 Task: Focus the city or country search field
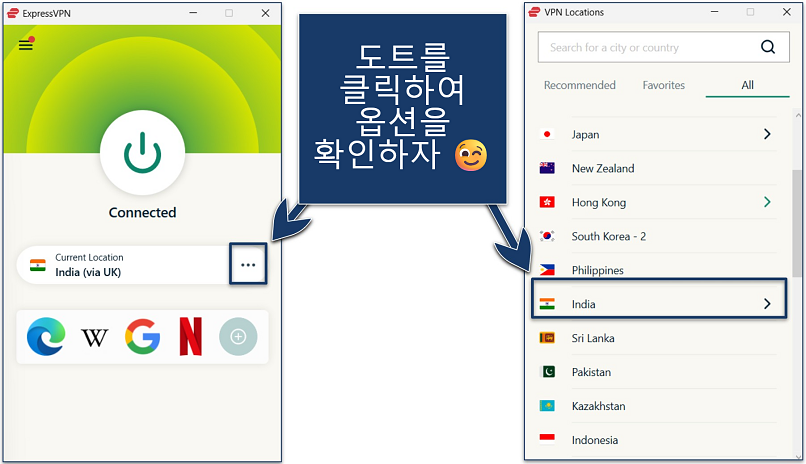(x=664, y=47)
